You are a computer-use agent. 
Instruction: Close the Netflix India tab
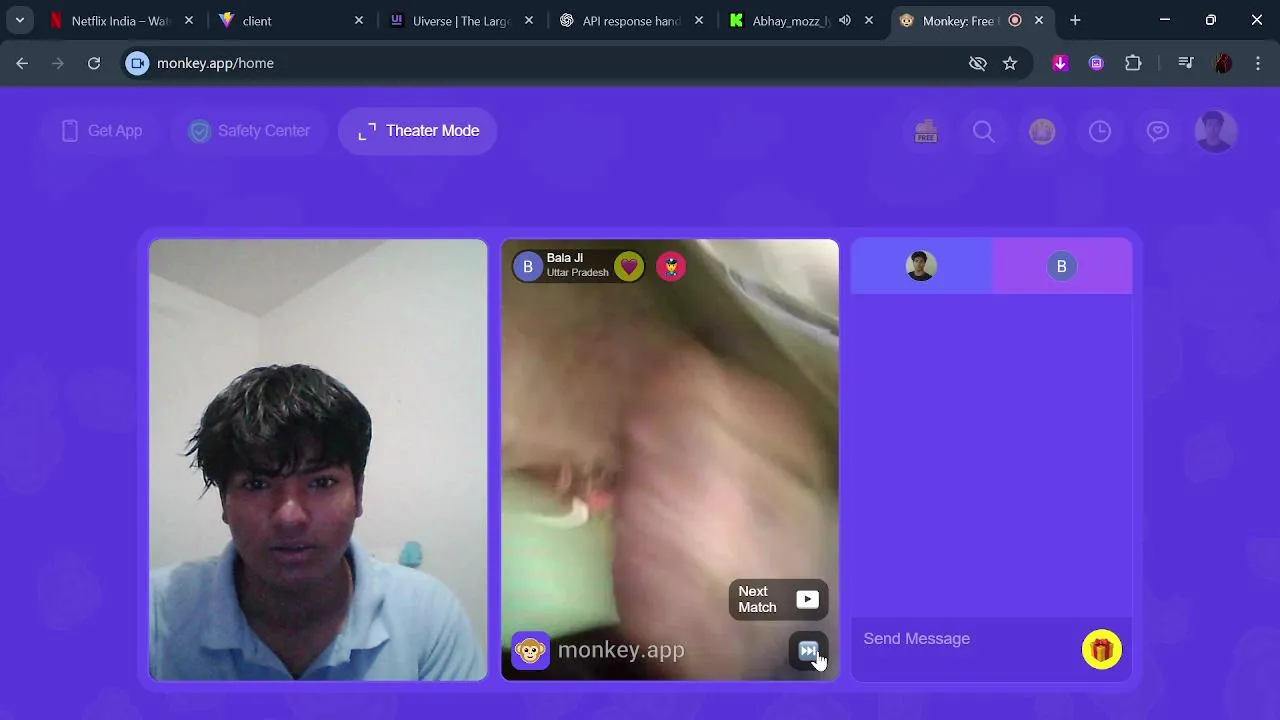tap(189, 20)
